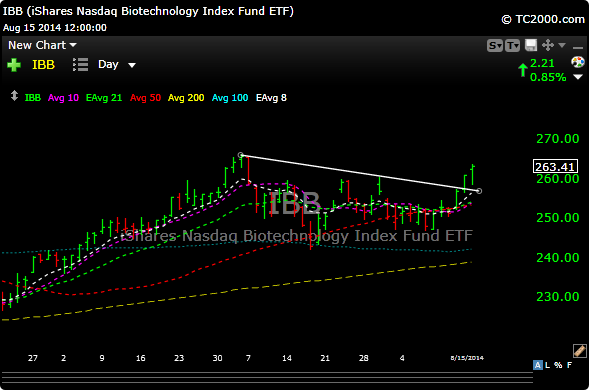Image resolution: width=589 pixels, height=390 pixels.
Task: Click date label 23 on time axis
Action: [179, 358]
